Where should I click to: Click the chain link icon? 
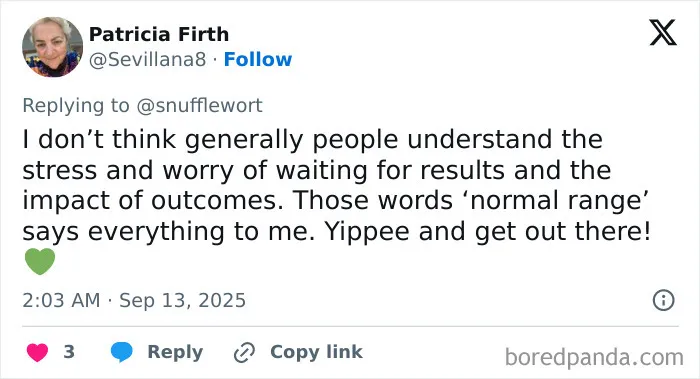[244, 352]
